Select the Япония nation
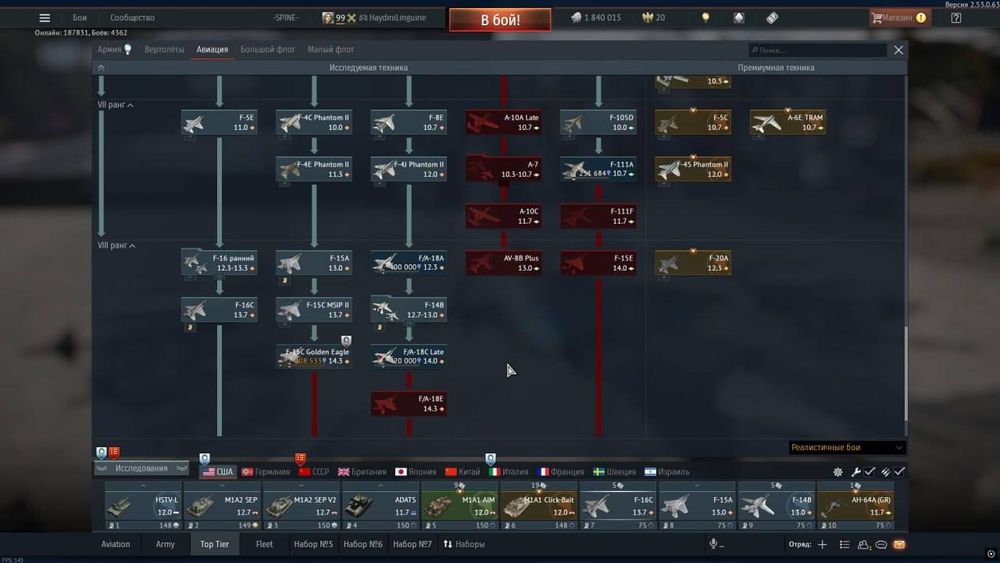The height and width of the screenshot is (563, 1000). (x=415, y=472)
